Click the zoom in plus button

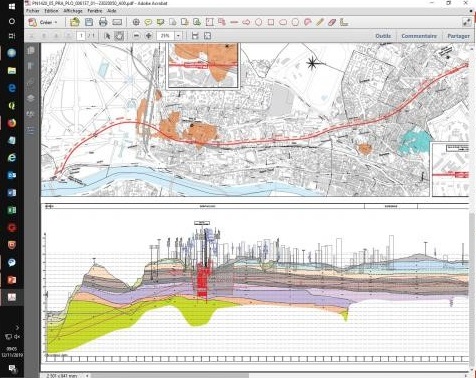[149, 36]
